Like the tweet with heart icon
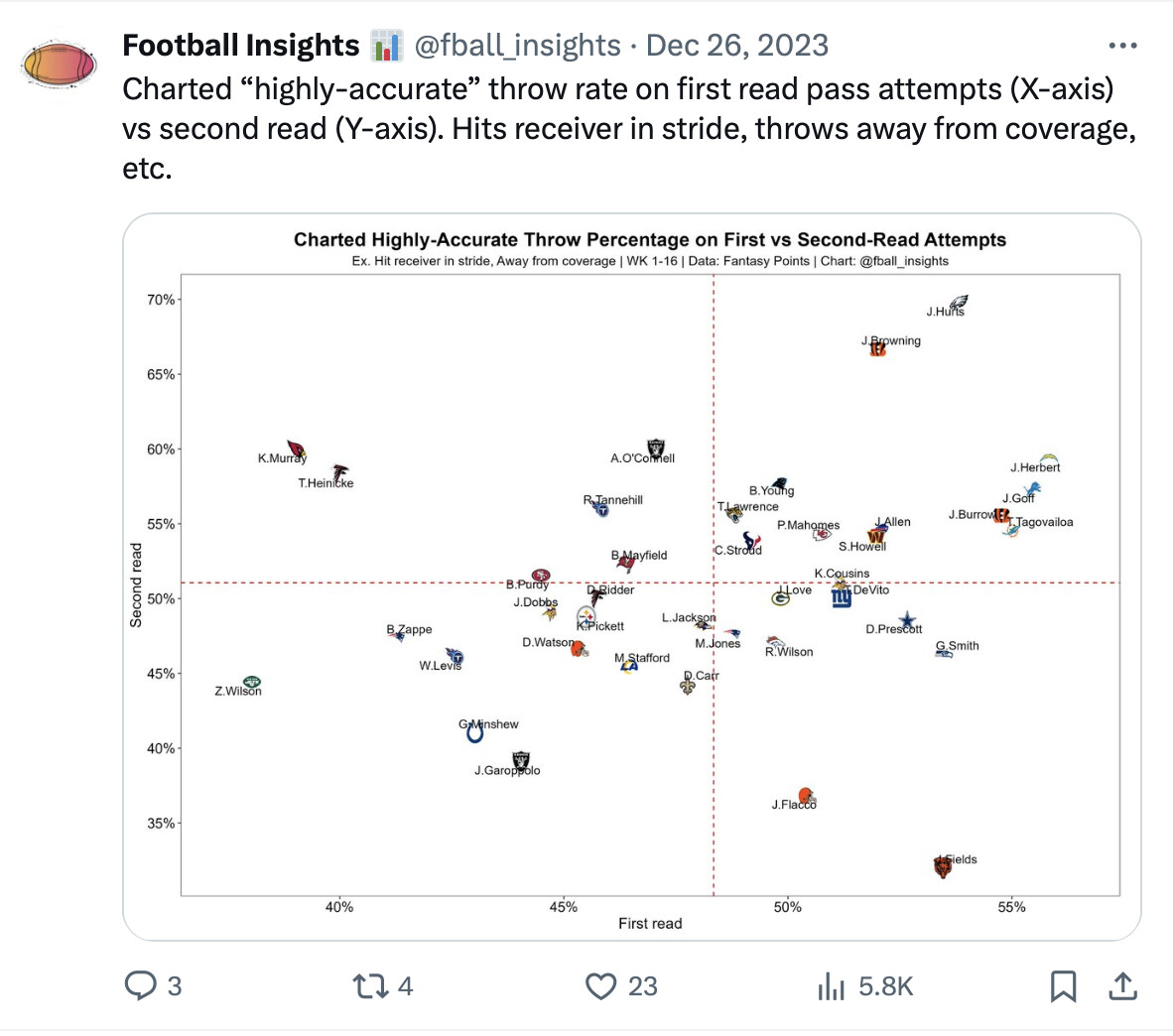 (x=601, y=985)
